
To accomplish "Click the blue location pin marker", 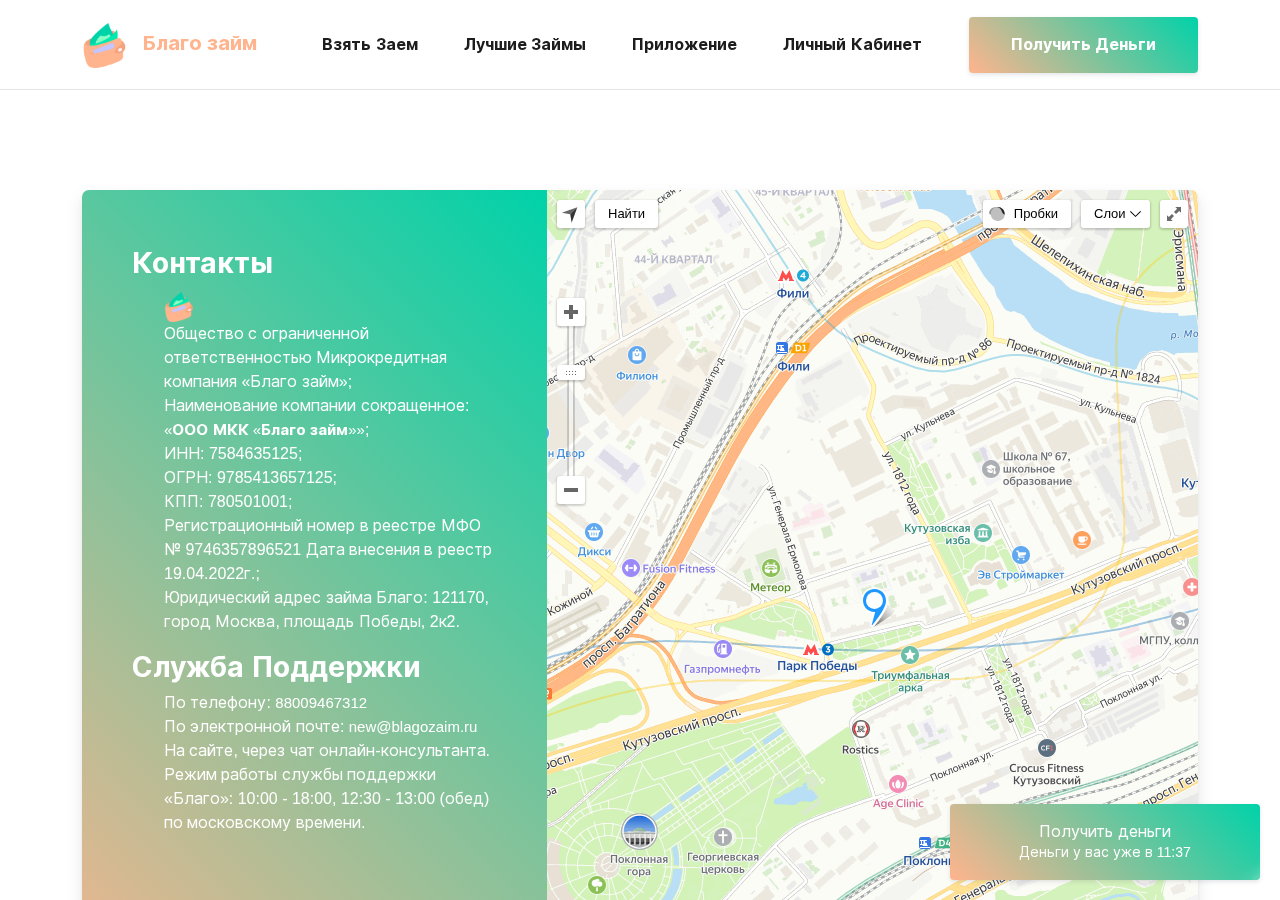I will (874, 606).
